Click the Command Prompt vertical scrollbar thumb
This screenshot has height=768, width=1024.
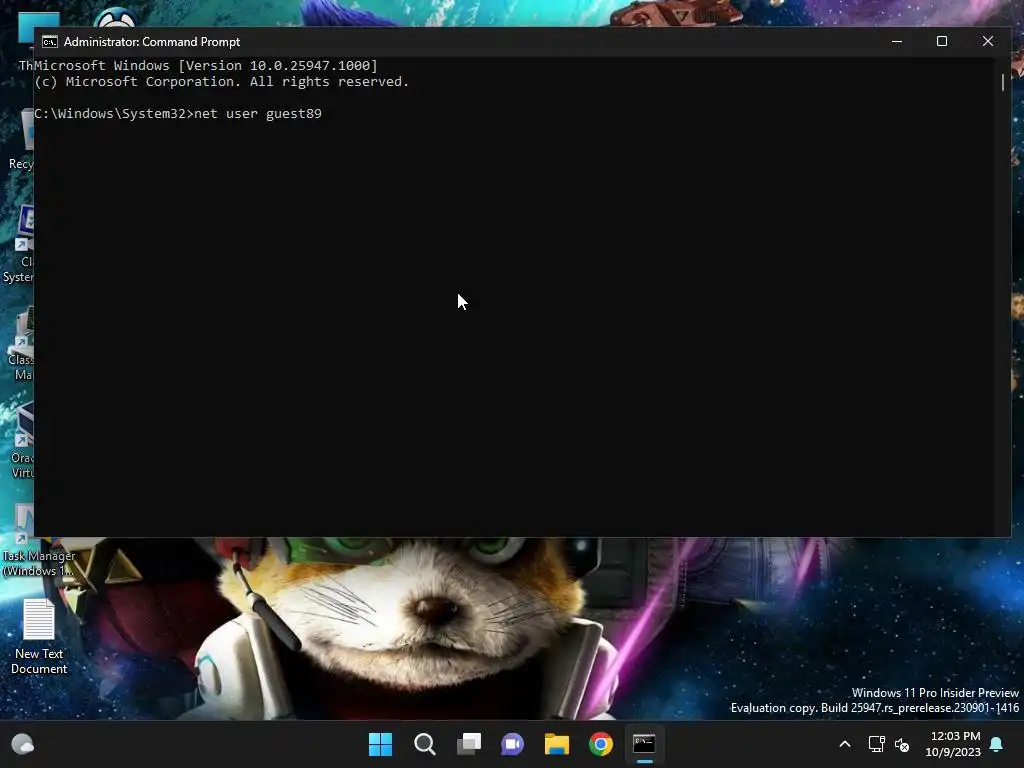[x=1003, y=82]
